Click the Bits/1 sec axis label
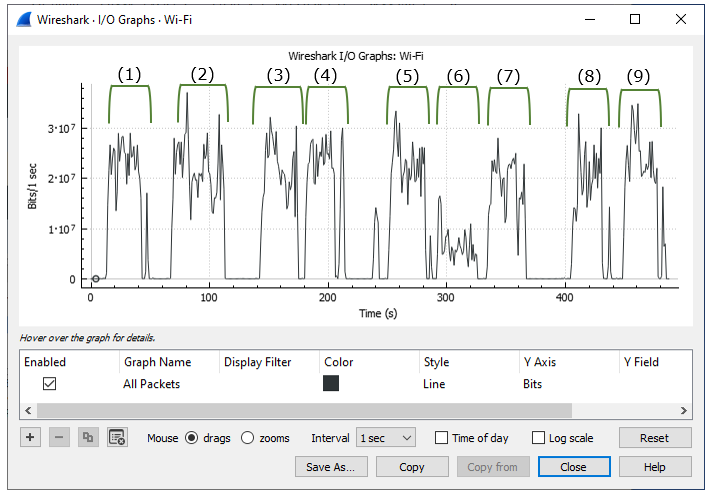This screenshot has height=494, width=710. [33, 186]
